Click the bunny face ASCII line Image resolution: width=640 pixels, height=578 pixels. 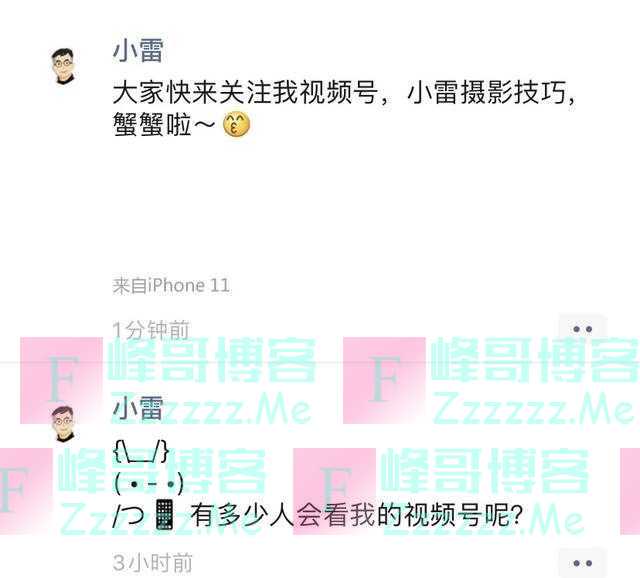pyautogui.click(x=149, y=484)
